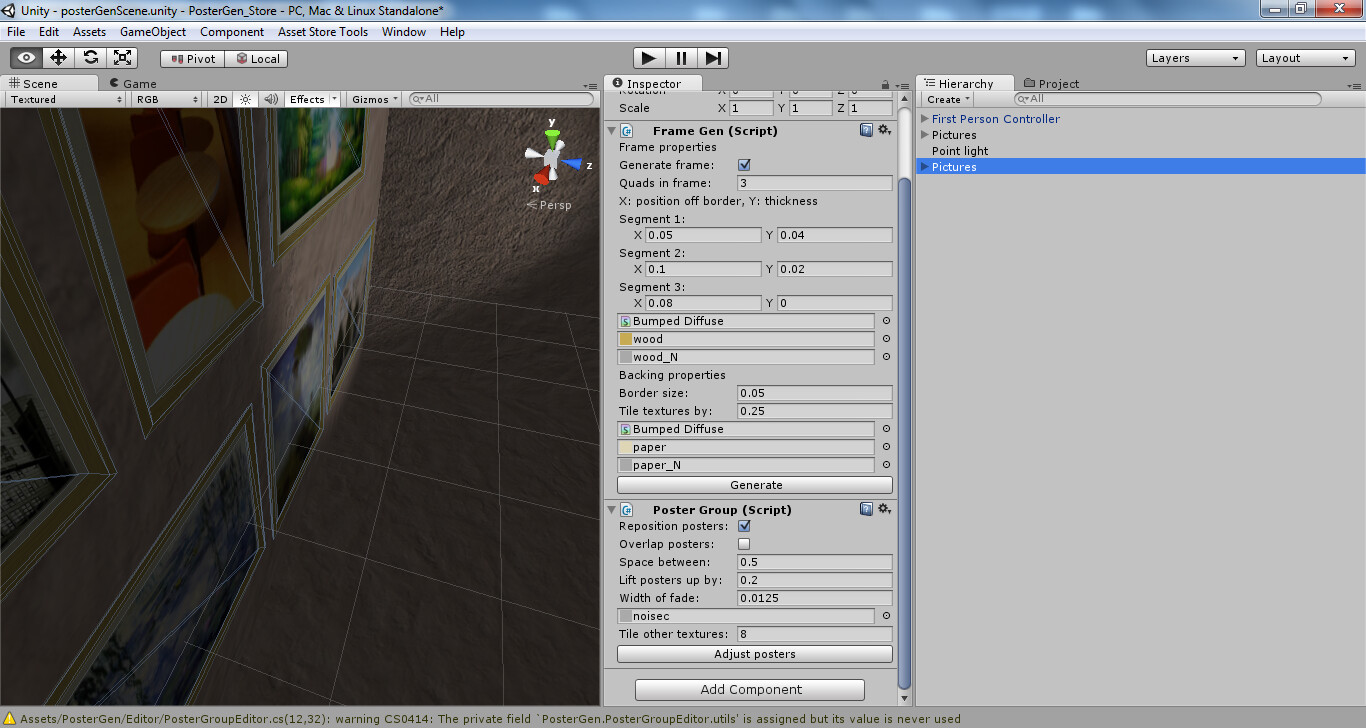Select the Hand pan tool
Screen dimensions: 1366x728
point(26,57)
